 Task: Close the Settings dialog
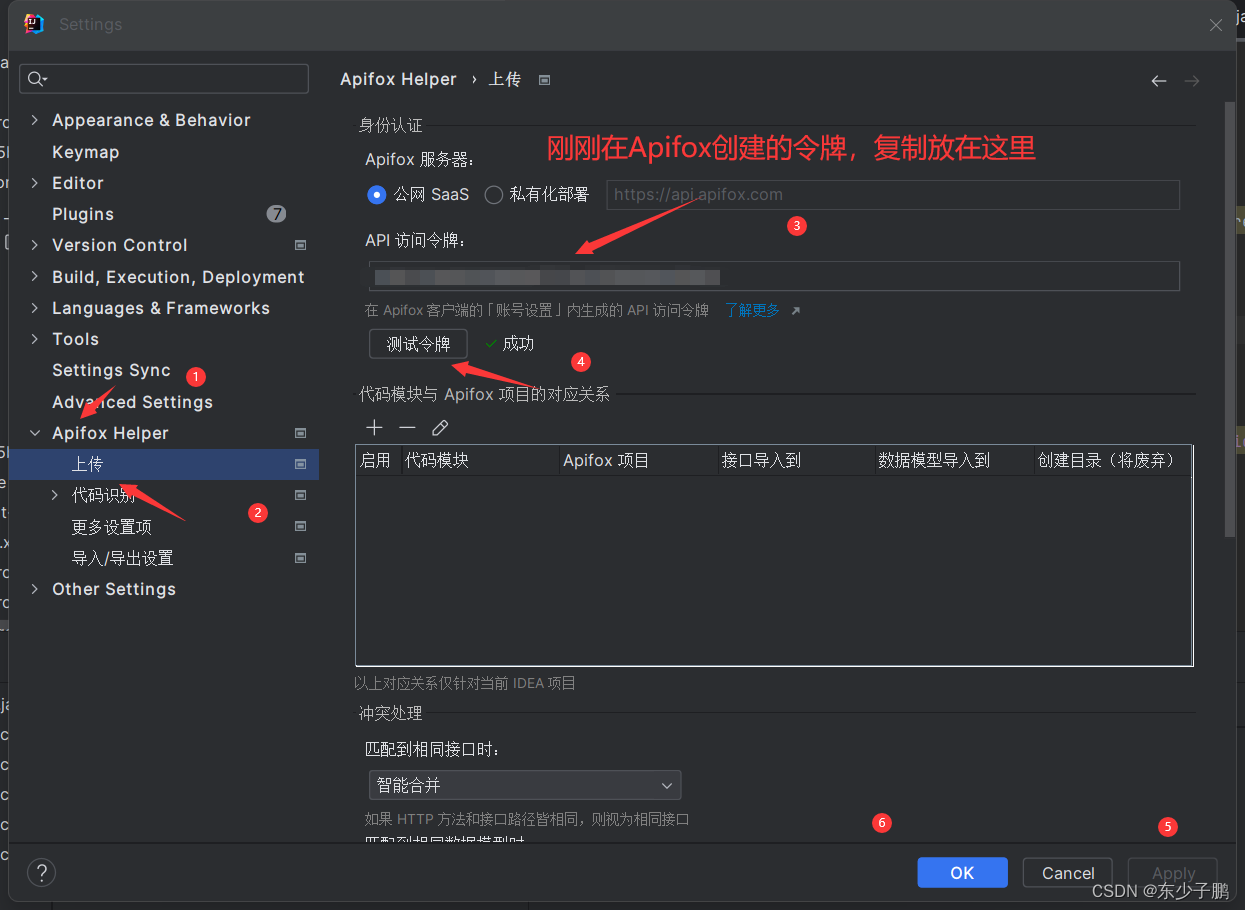tap(1216, 25)
